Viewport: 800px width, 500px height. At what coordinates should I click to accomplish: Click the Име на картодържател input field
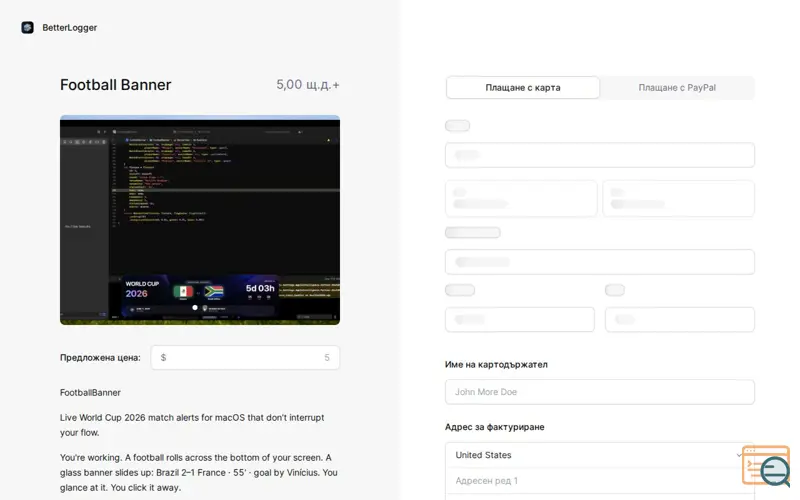[599, 392]
